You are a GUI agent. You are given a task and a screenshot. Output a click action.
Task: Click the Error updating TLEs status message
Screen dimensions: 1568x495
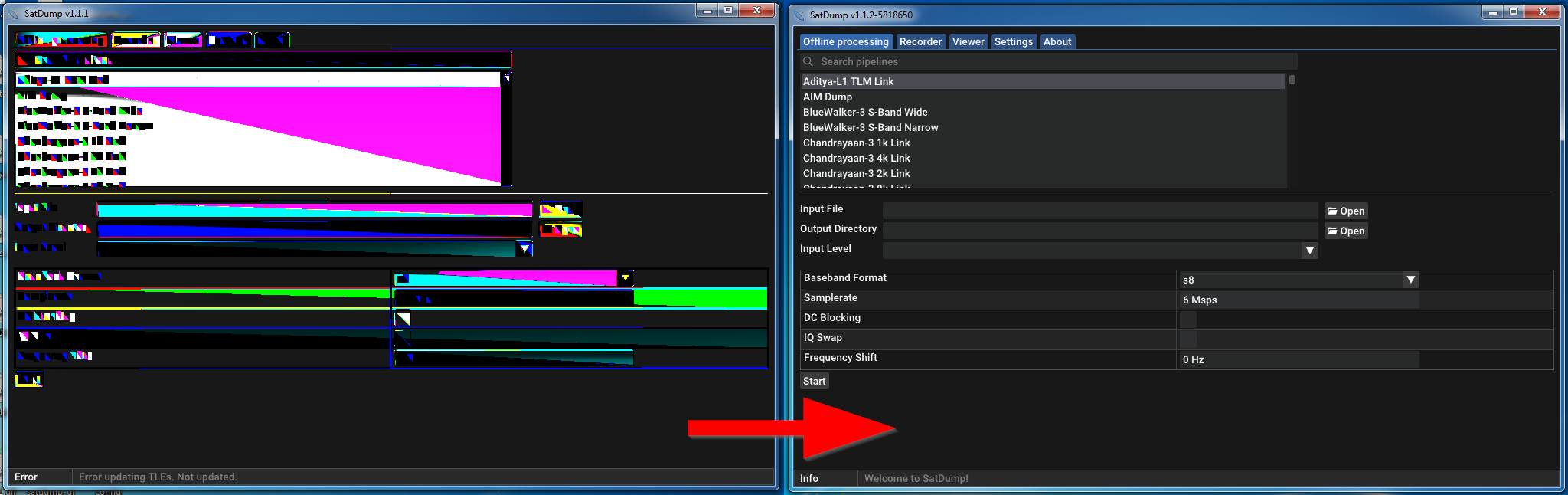pos(158,477)
